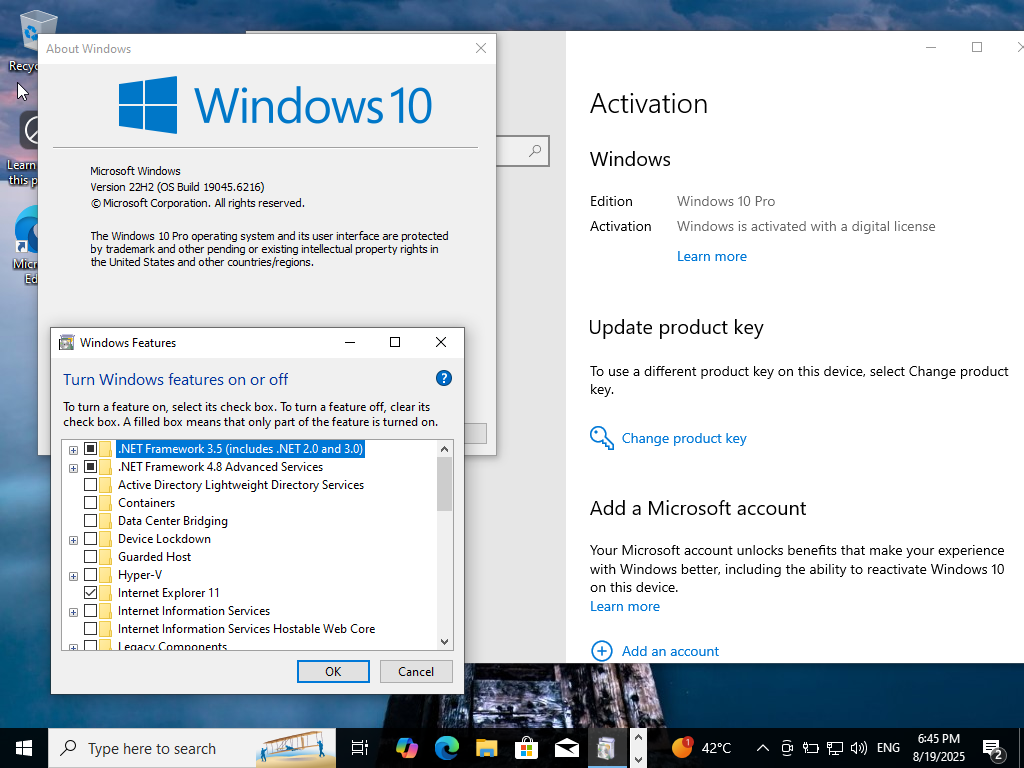The image size is (1024, 768).
Task: Click the features list scroll-up arrow
Action: (445, 449)
